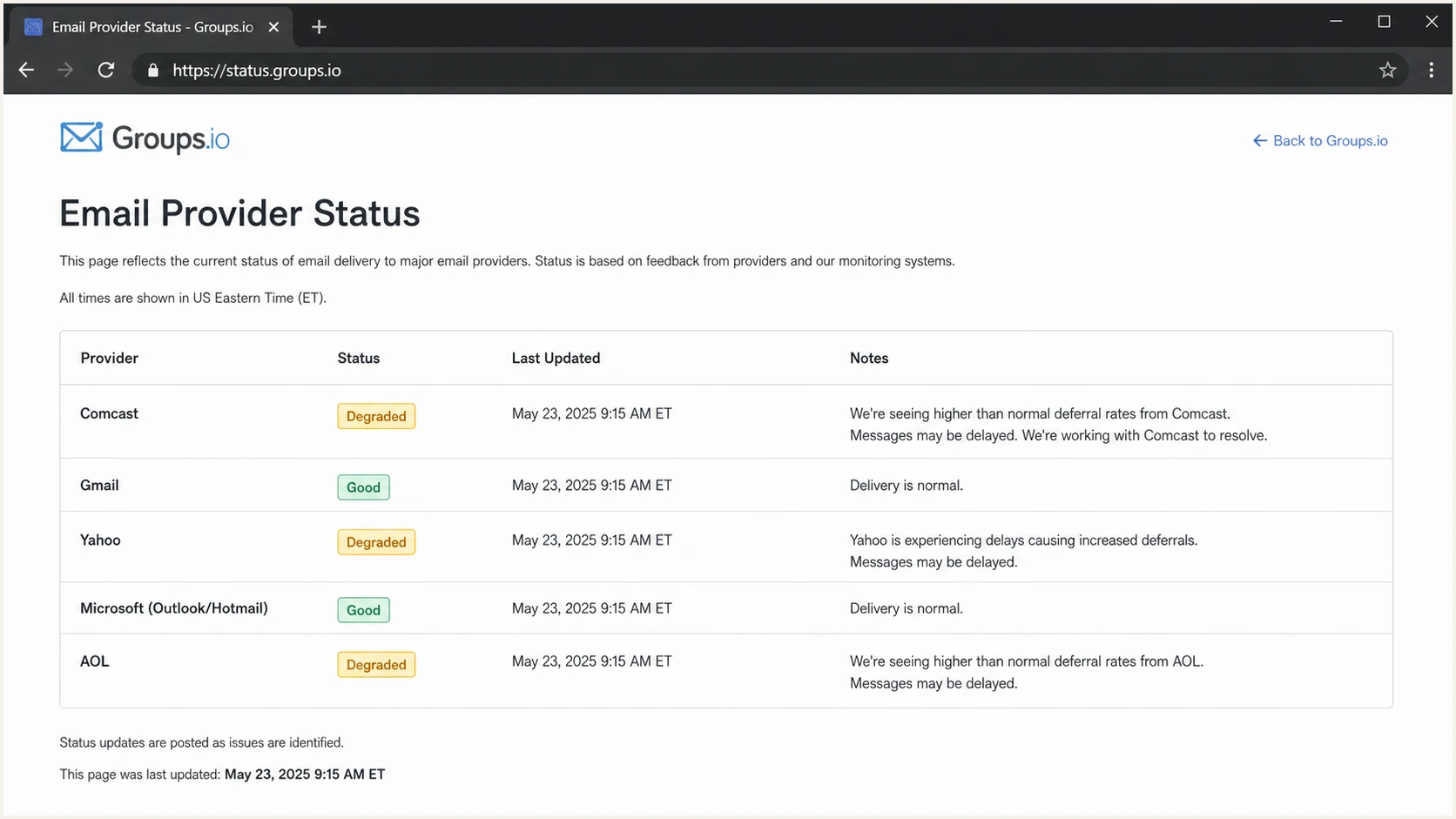Click the Comcast provider name
Image resolution: width=1456 pixels, height=819 pixels.
coord(109,413)
